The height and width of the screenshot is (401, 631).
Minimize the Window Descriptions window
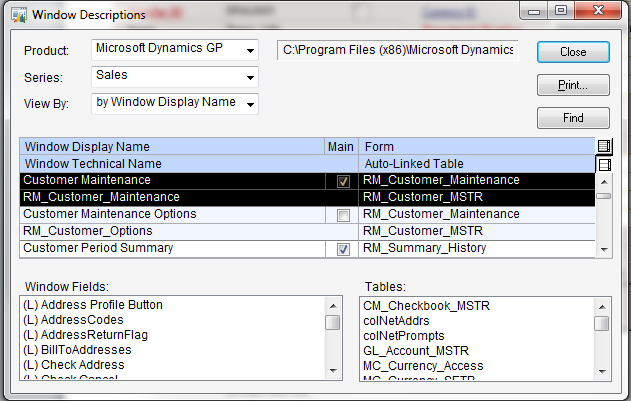click(534, 11)
